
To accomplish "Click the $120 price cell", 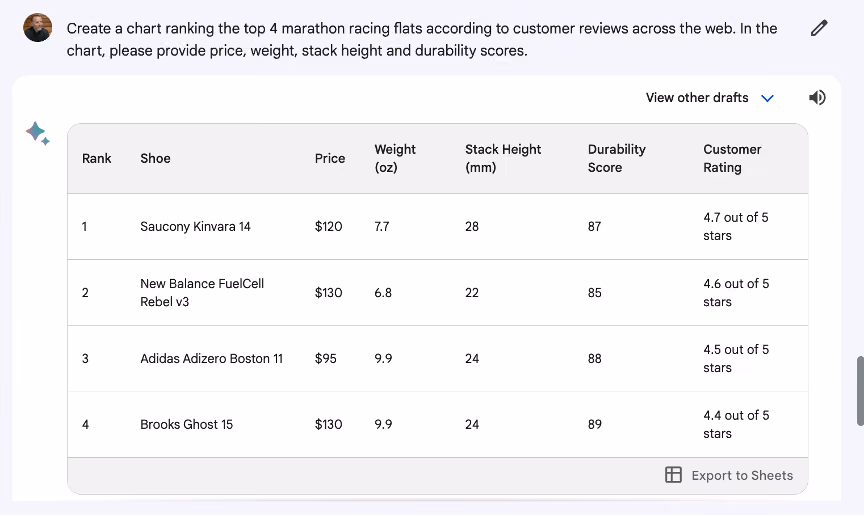I will coord(328,227).
